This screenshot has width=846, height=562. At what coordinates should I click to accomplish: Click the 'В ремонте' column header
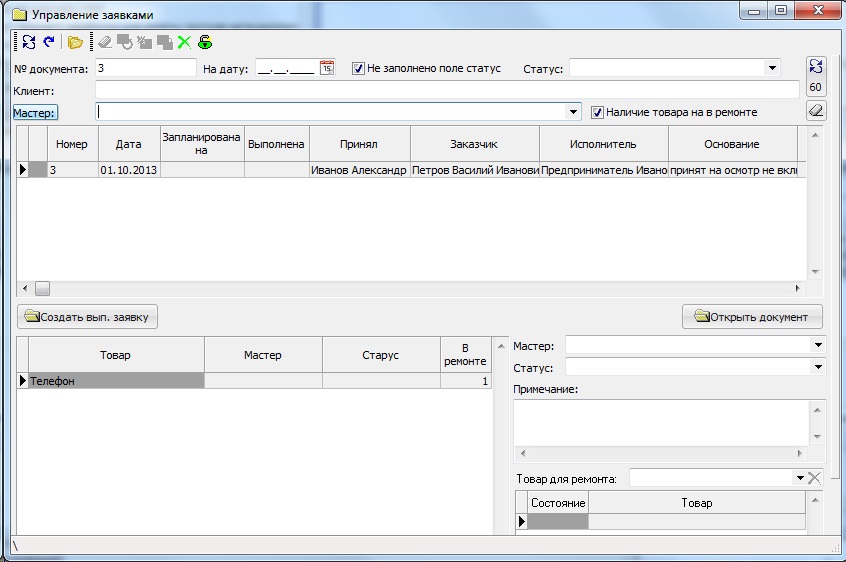(x=466, y=355)
